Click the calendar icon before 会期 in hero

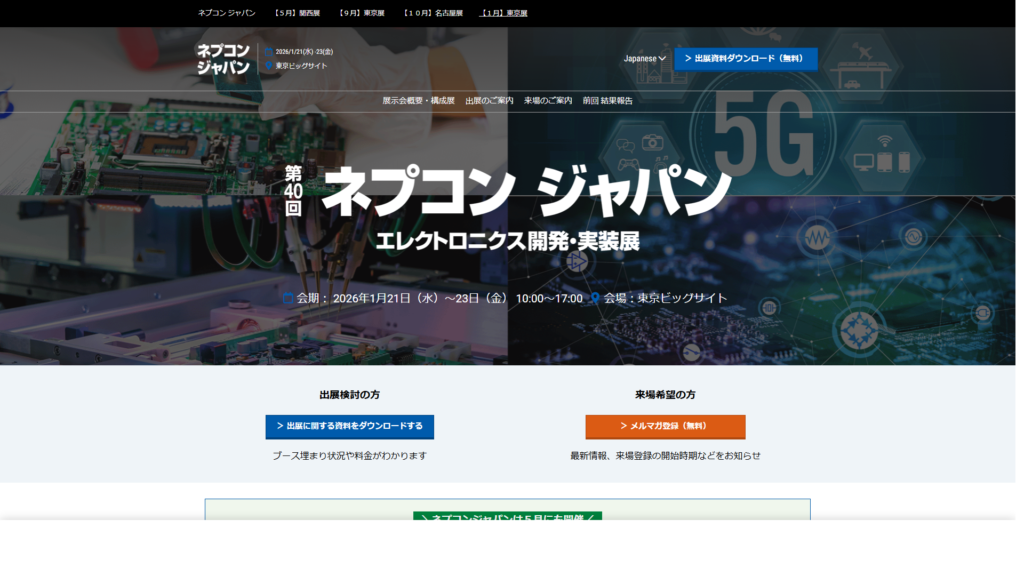[288, 298]
